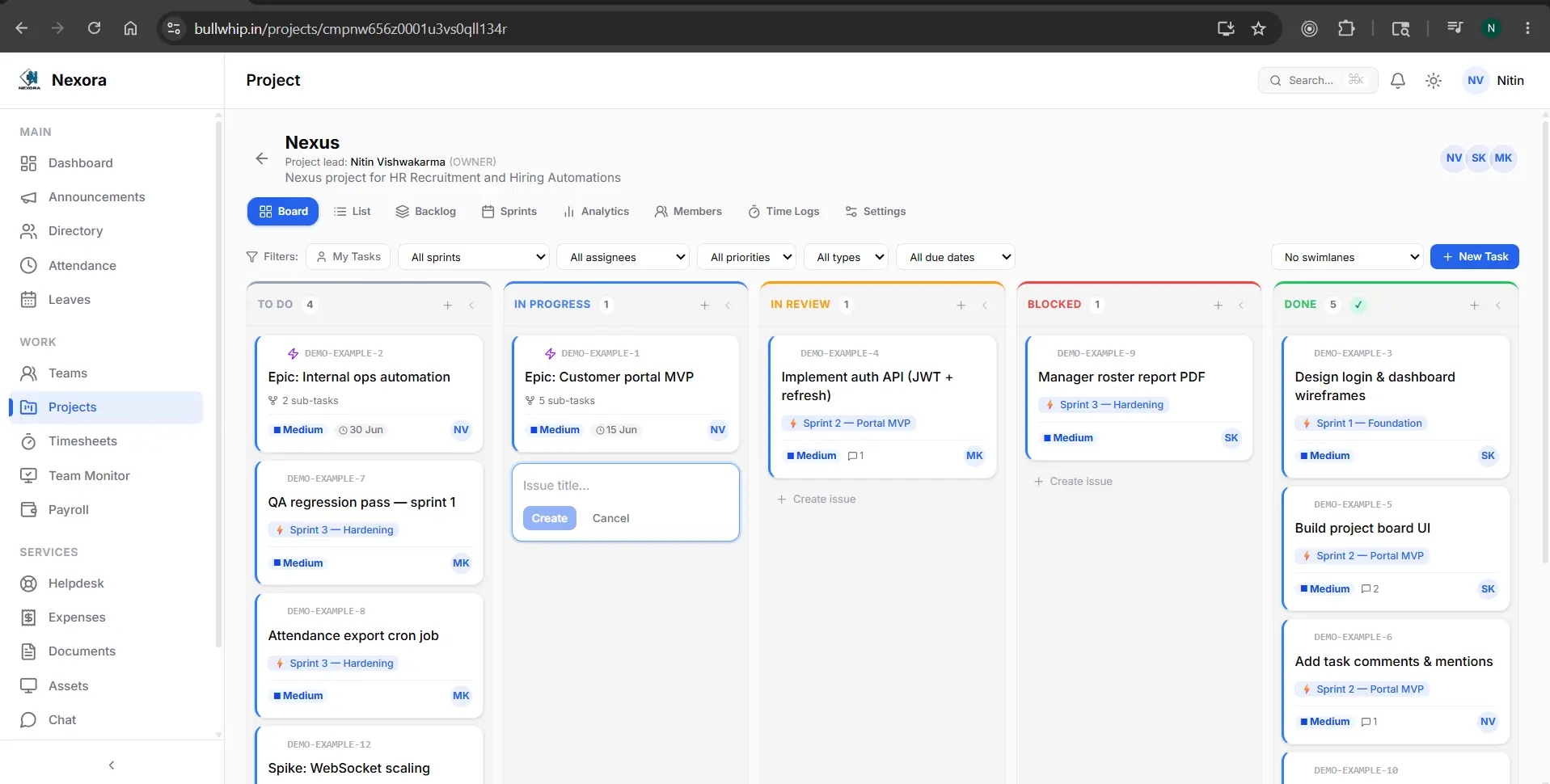
Task: Click the browser reload icon
Action: click(x=94, y=28)
